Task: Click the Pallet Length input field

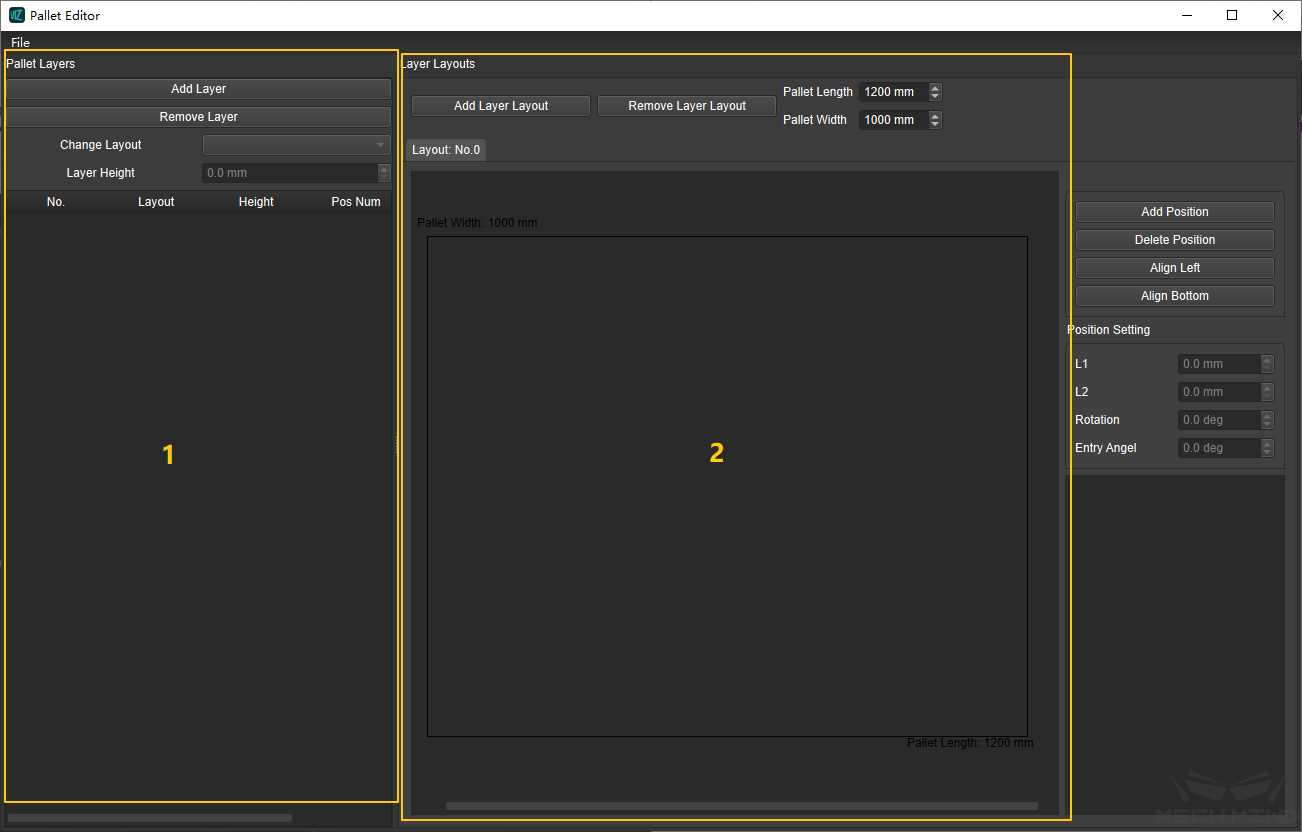Action: click(892, 92)
